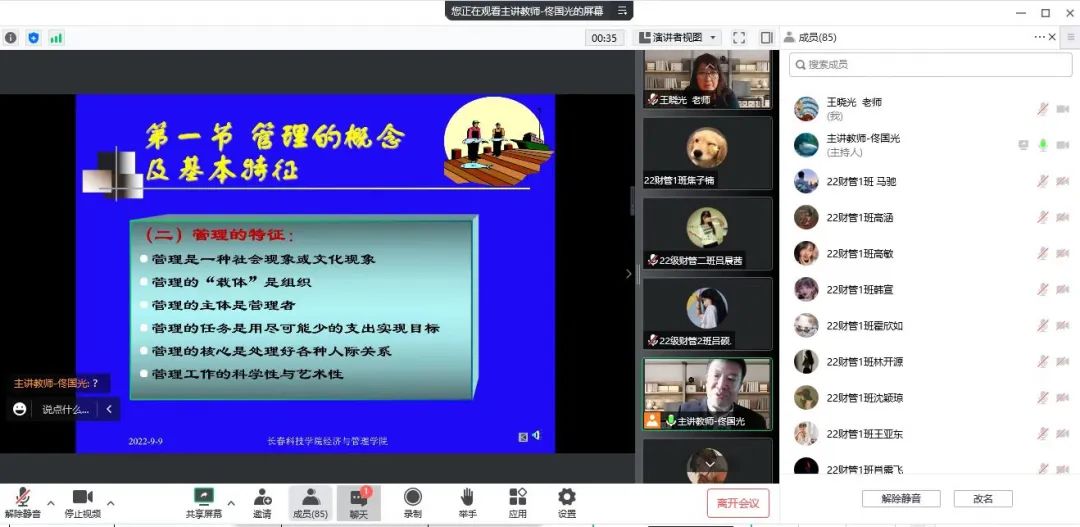
Task: Click the blue security shield icon
Action: tap(33, 38)
